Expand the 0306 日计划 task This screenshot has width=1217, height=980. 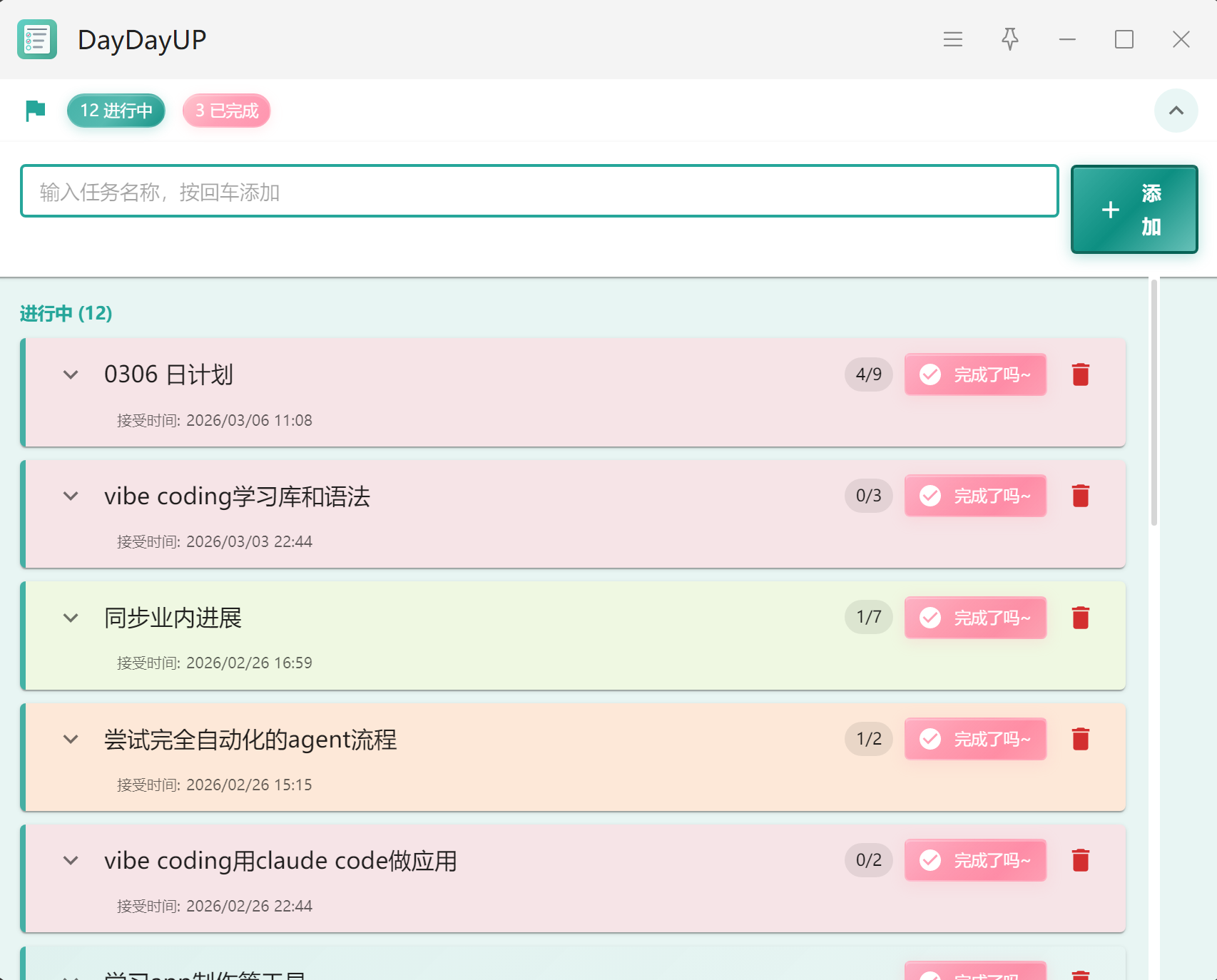71,374
